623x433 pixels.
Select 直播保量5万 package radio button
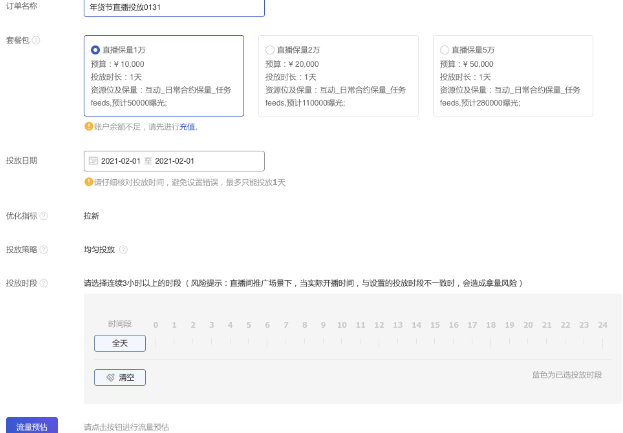(x=444, y=49)
